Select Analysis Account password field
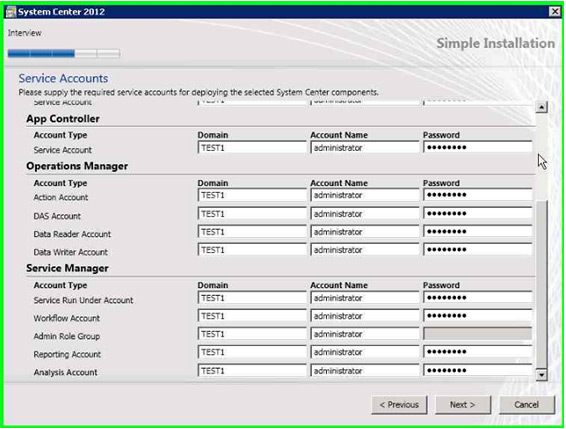The image size is (566, 429). [x=478, y=370]
